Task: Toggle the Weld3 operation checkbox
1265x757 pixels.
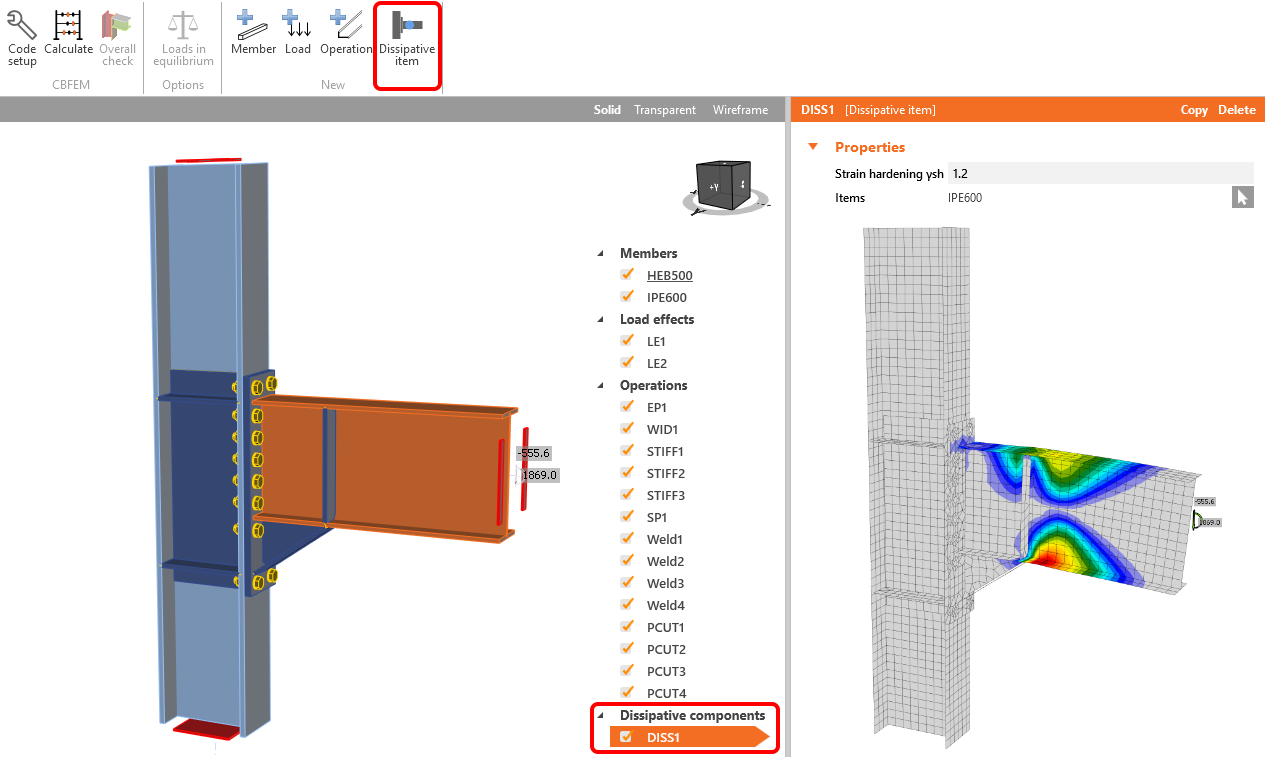Action: (x=628, y=583)
